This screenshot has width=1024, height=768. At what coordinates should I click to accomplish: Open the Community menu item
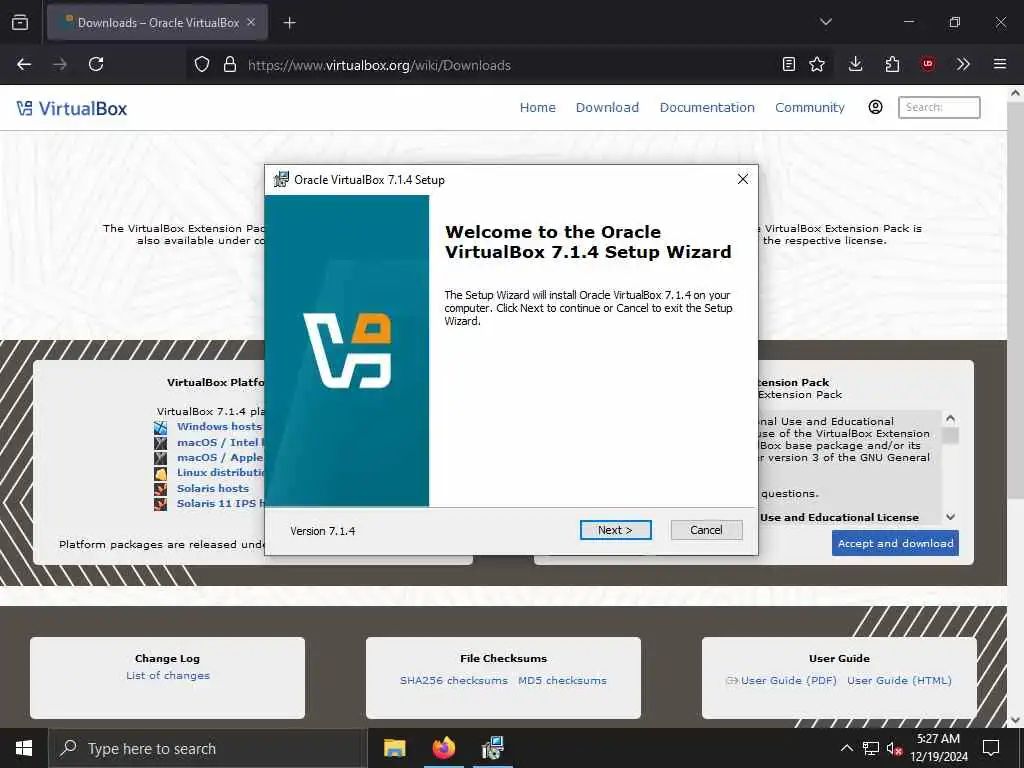coord(810,108)
